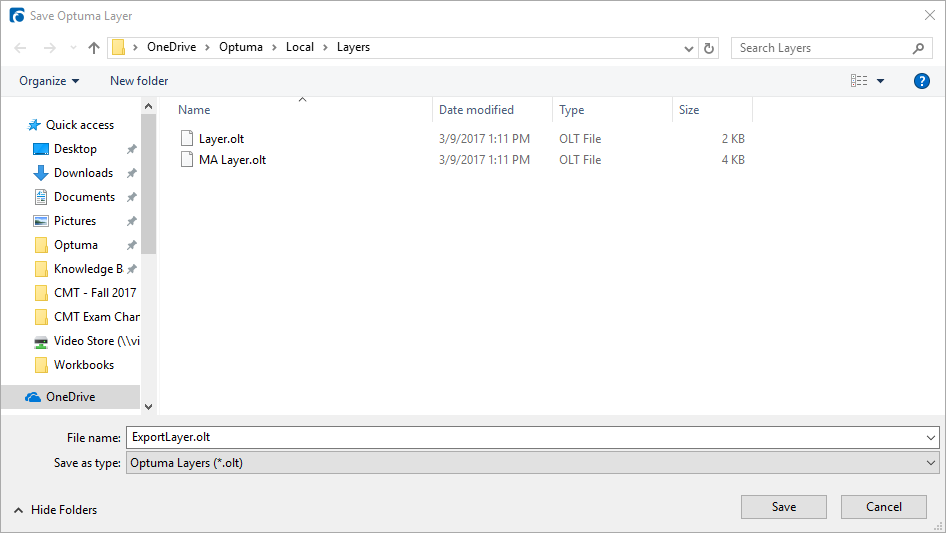Screen dimensions: 946x533
Task: Sort files by Date modified column
Action: click(476, 110)
